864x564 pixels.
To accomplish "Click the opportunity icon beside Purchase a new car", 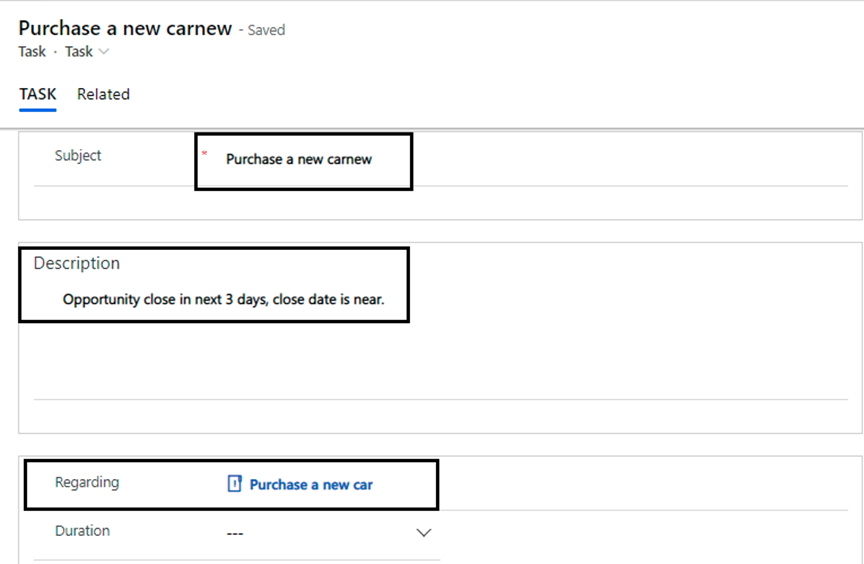I will click(235, 484).
